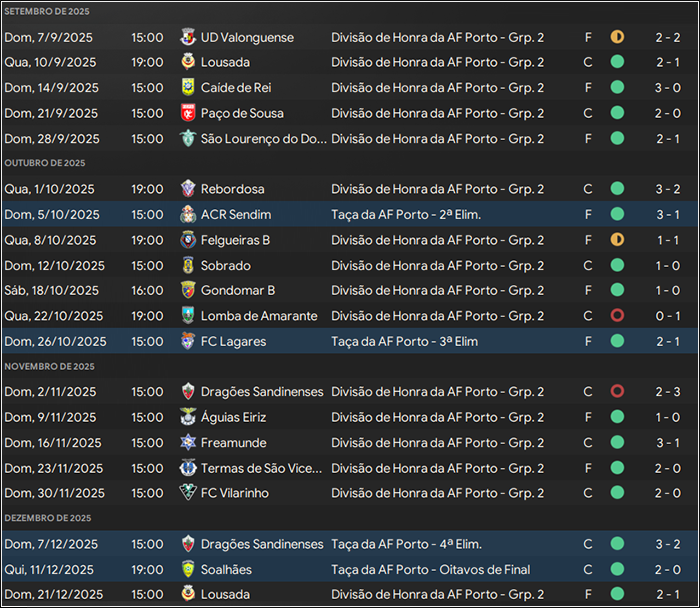700x608 pixels.
Task: Click the FC Vilarinho club crest
Action: [x=188, y=493]
